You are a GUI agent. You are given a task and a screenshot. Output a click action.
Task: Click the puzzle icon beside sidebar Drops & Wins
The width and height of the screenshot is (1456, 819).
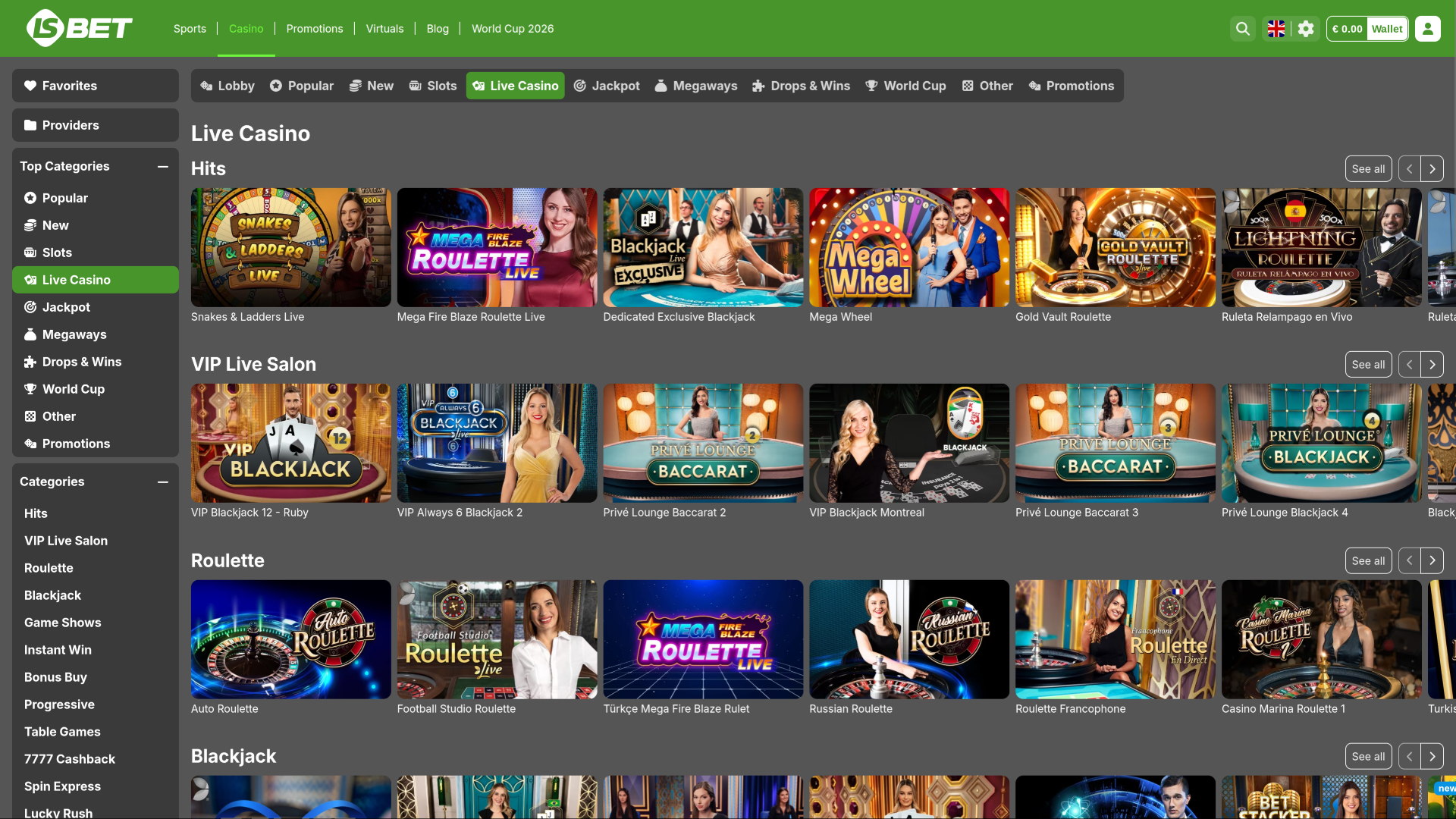click(30, 362)
